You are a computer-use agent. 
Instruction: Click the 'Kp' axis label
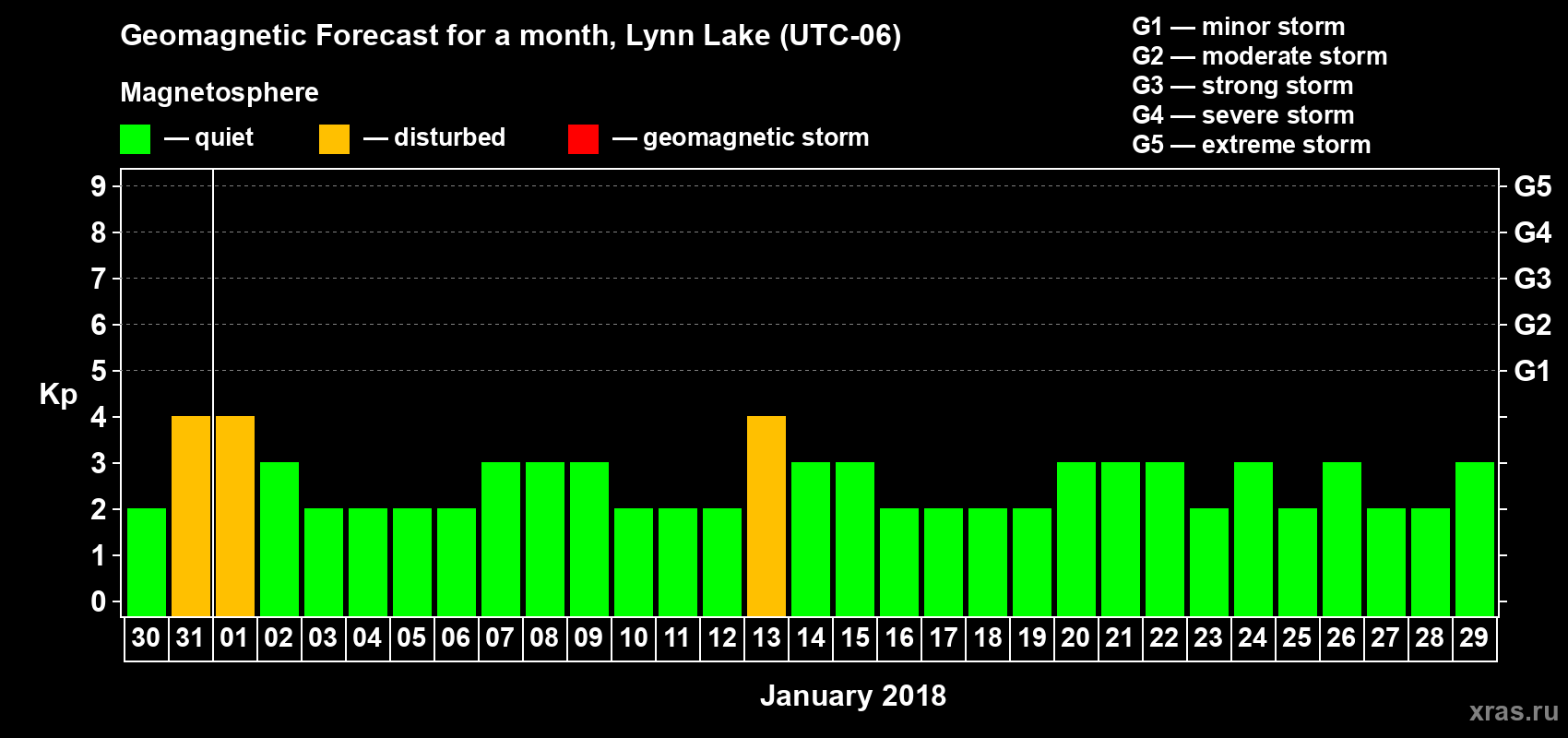(x=58, y=395)
